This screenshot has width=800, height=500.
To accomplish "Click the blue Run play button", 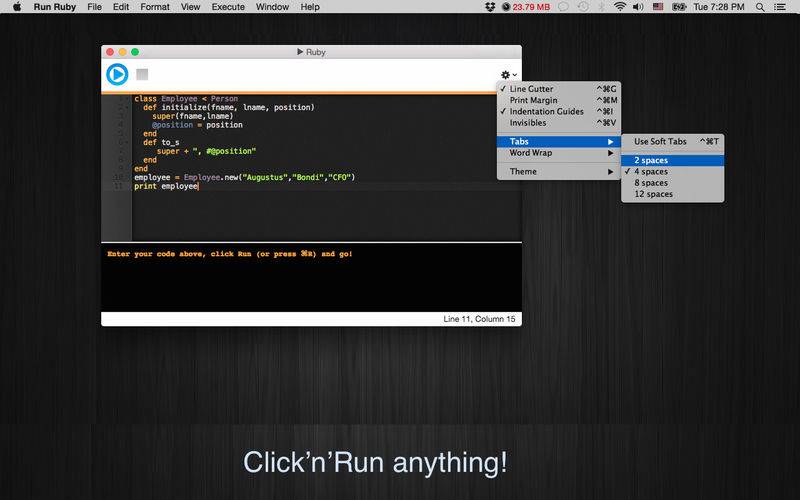I will click(117, 74).
